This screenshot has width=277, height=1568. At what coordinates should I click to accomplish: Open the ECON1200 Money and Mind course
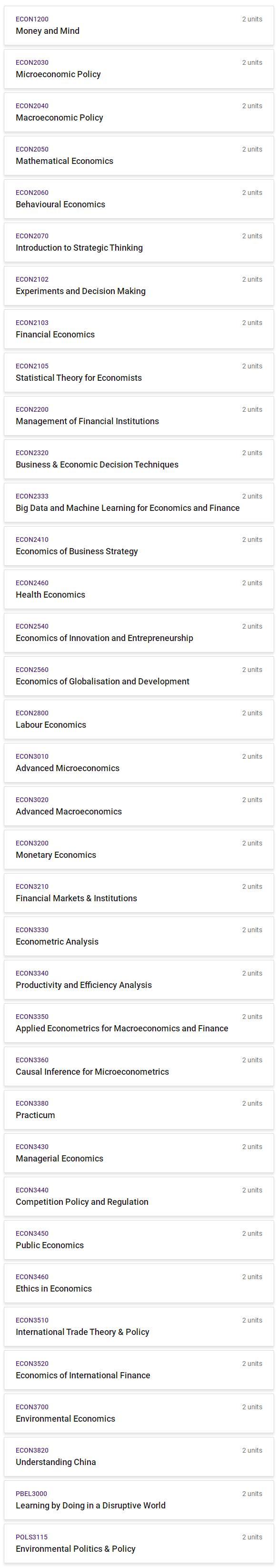[138, 26]
